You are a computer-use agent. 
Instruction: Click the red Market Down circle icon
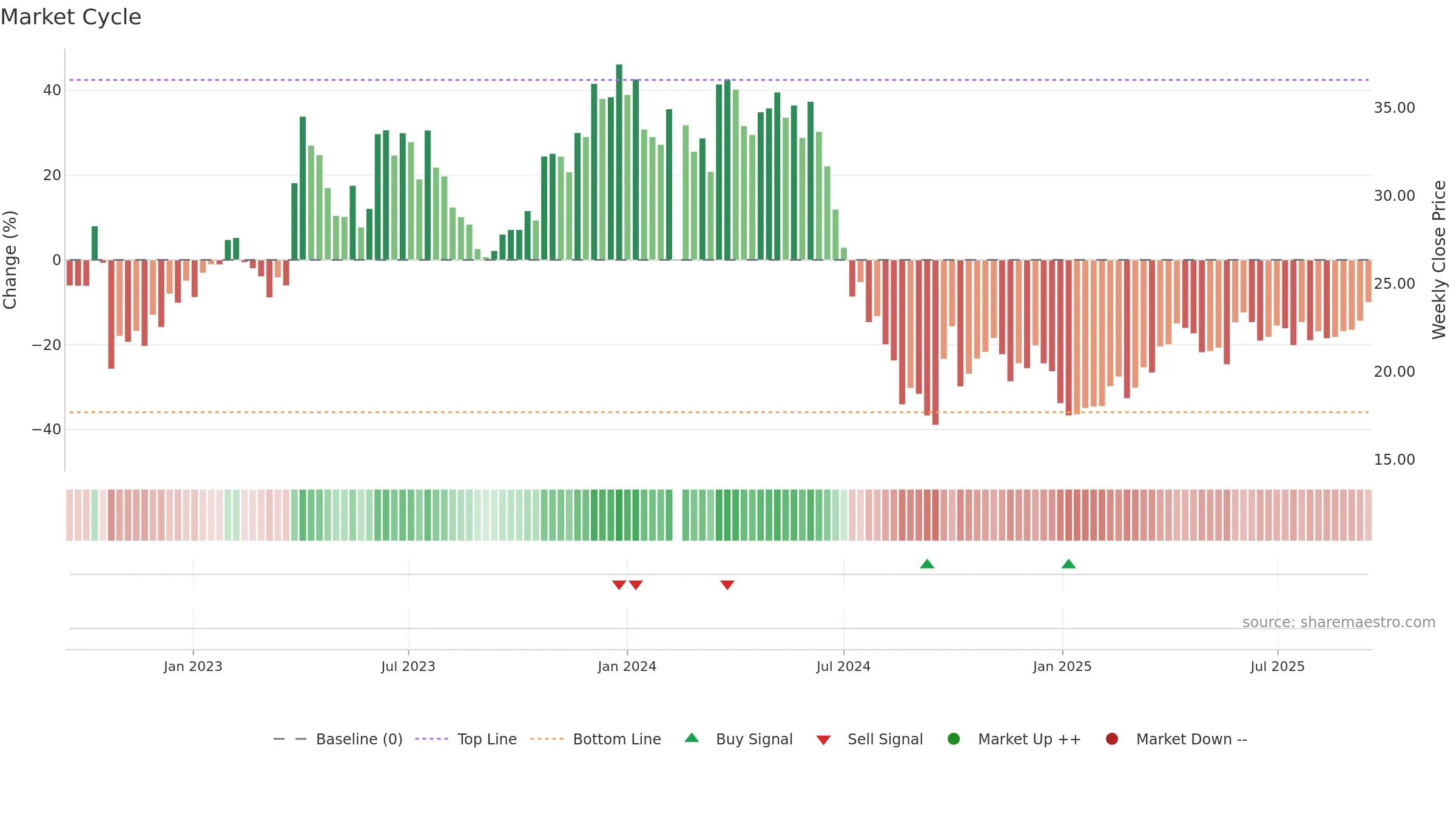tap(1112, 739)
